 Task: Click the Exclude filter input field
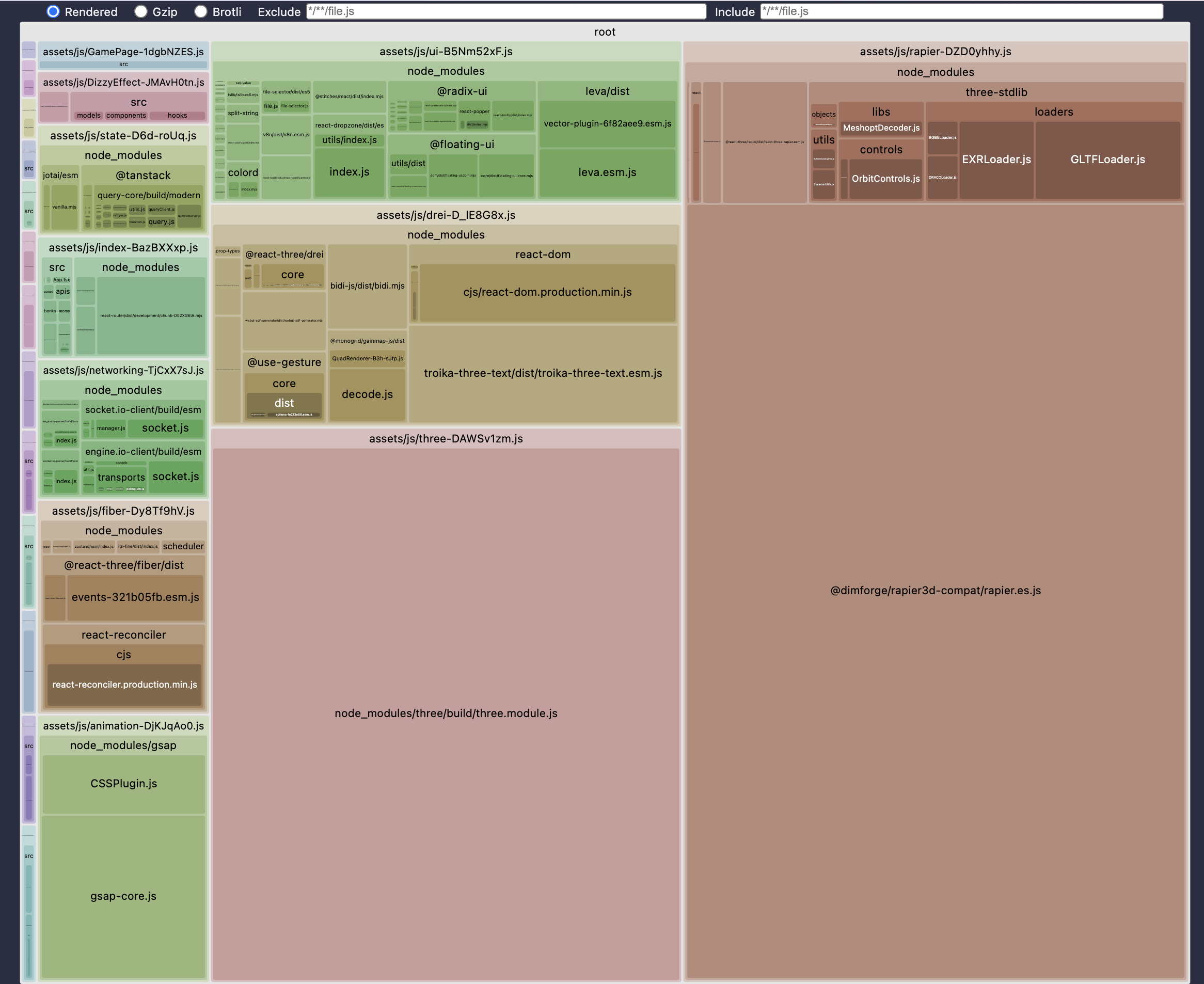click(x=505, y=11)
